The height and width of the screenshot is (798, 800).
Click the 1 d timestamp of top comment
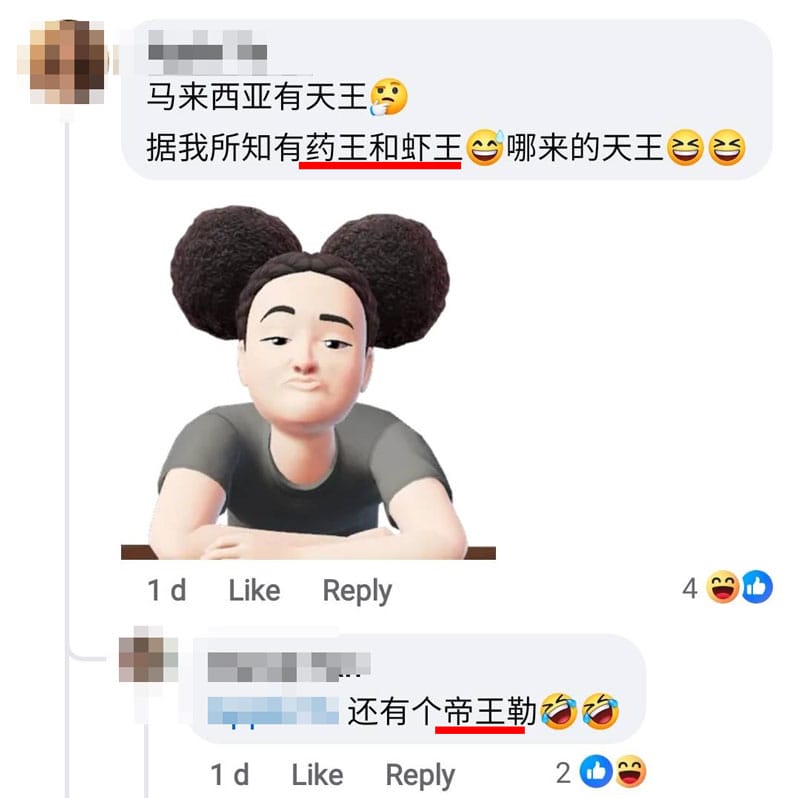coord(166,590)
